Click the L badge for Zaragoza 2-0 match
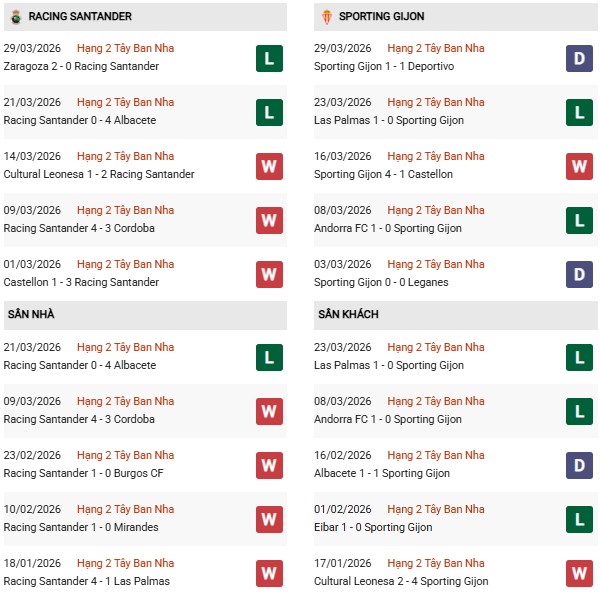600x595 pixels. point(268,58)
